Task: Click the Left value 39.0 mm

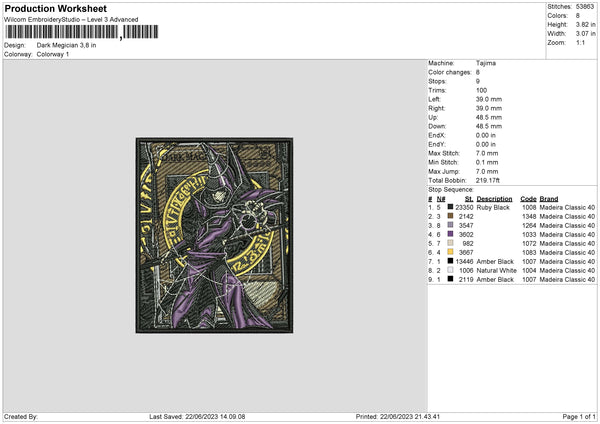Action: (x=489, y=99)
